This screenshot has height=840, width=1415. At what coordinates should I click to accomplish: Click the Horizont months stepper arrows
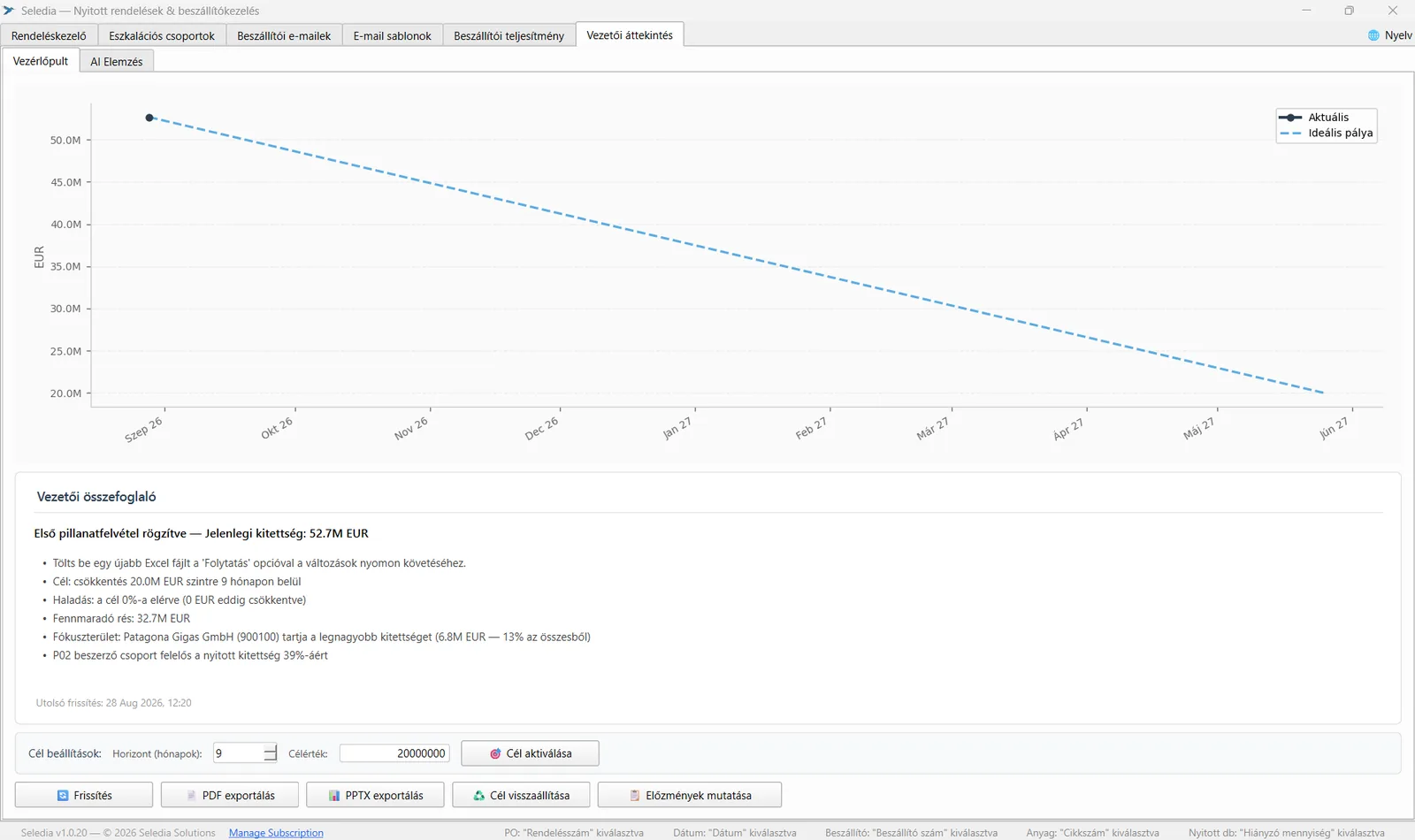(270, 753)
